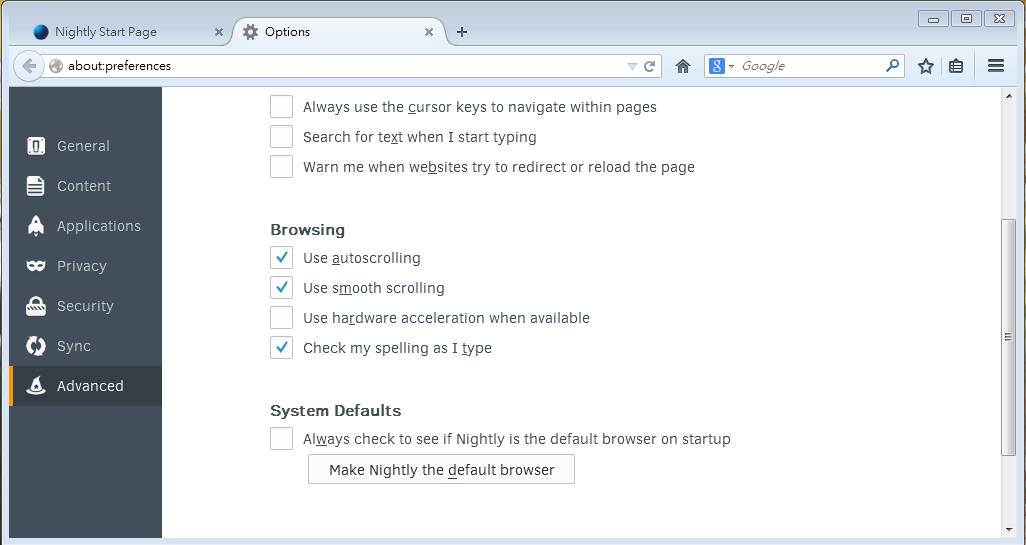Image resolution: width=1026 pixels, height=545 pixels.
Task: Click the back arrow button
Action: pos(29,66)
